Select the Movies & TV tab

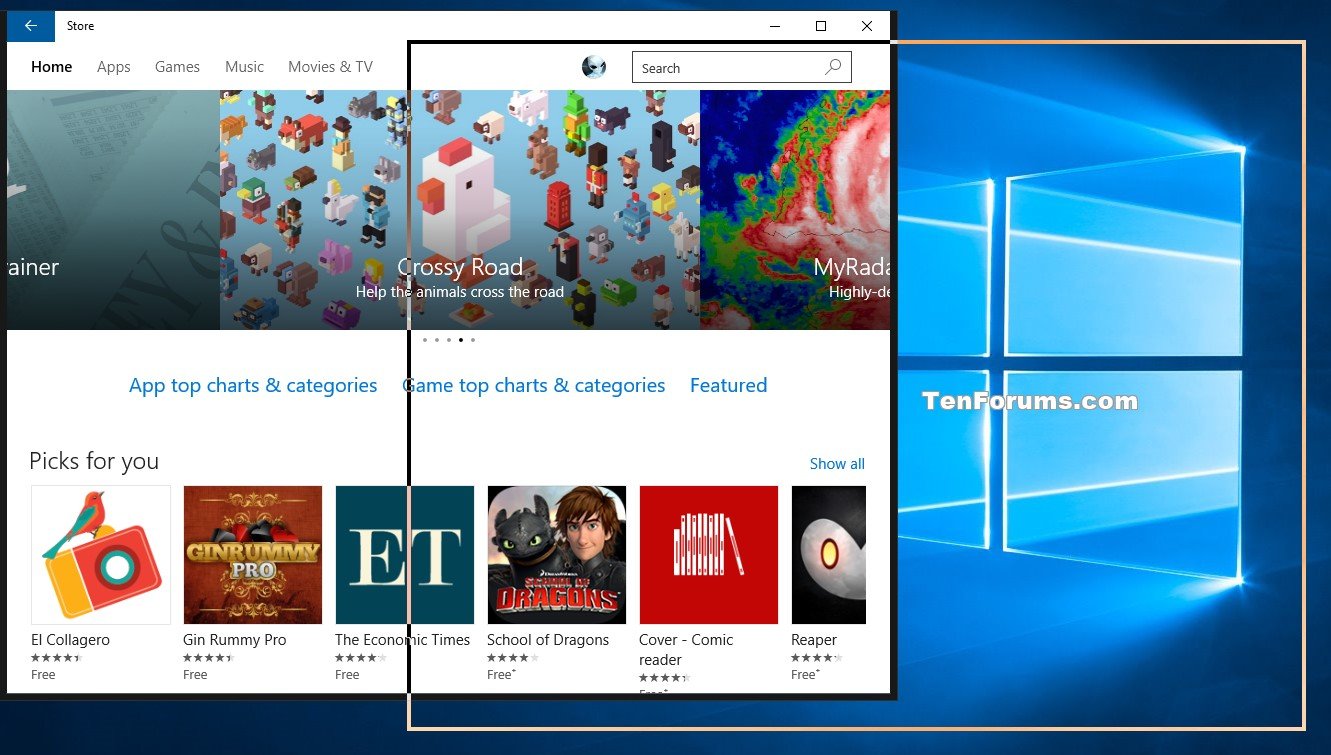click(330, 67)
